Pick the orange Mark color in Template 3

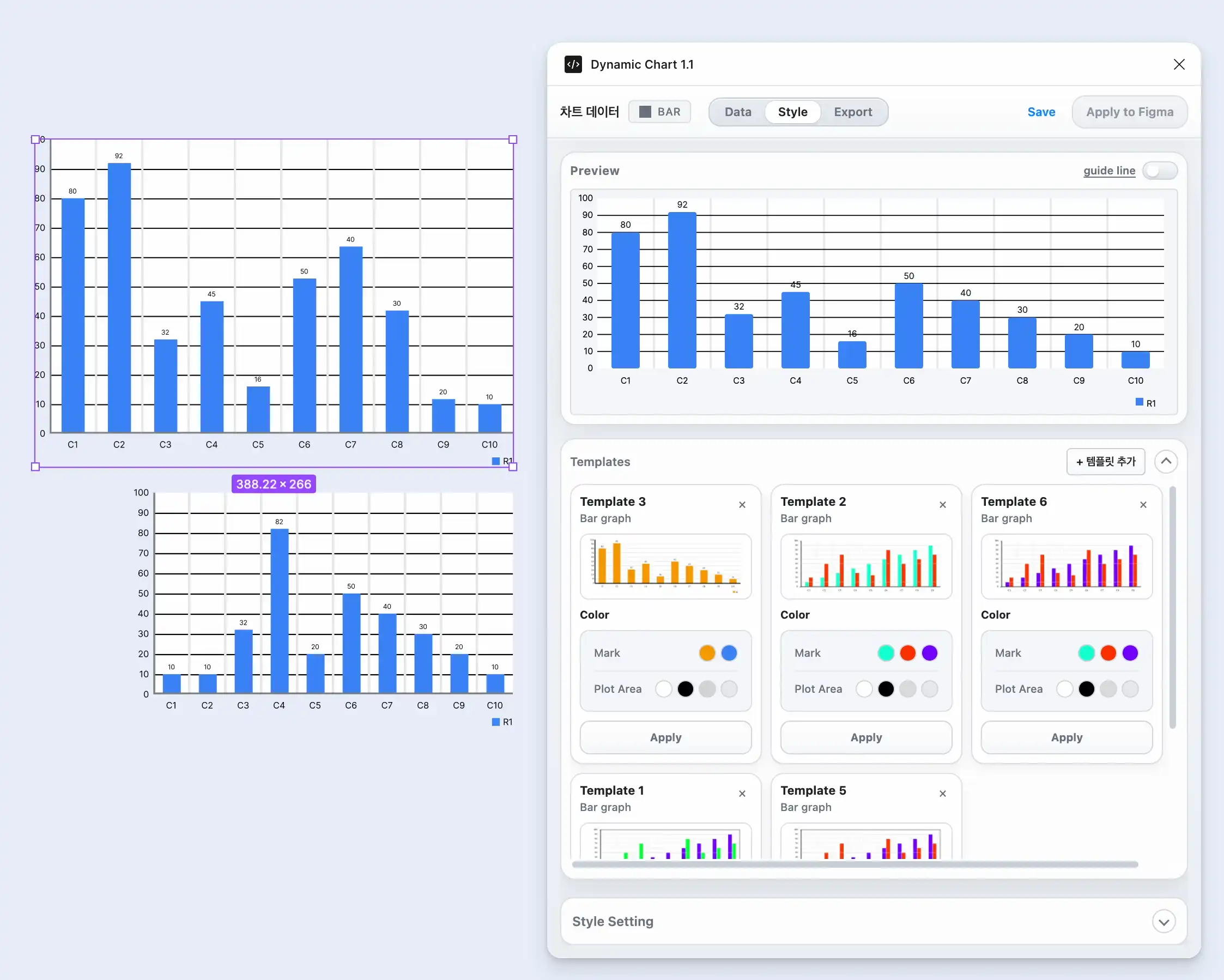(x=707, y=653)
